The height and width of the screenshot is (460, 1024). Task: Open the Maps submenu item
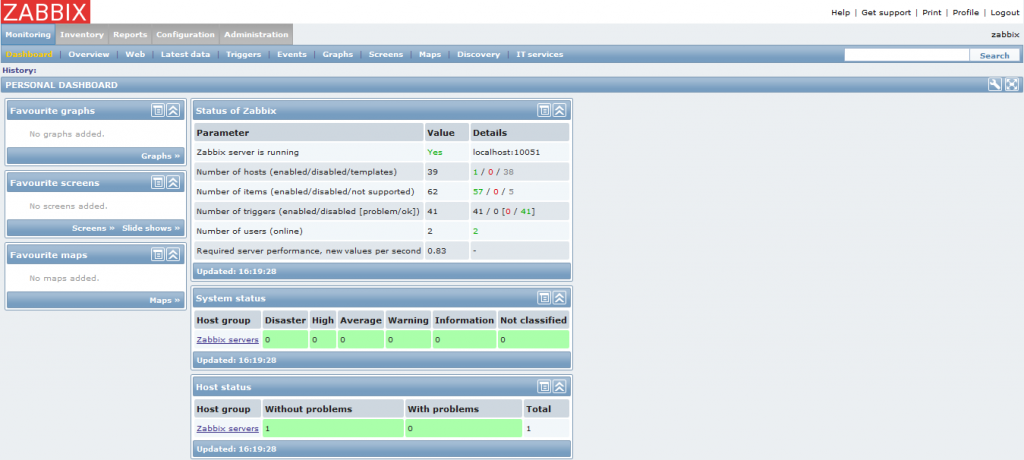click(x=430, y=54)
